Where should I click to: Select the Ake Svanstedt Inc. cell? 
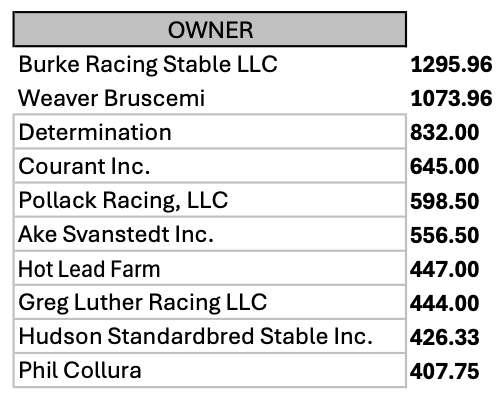[210, 234]
